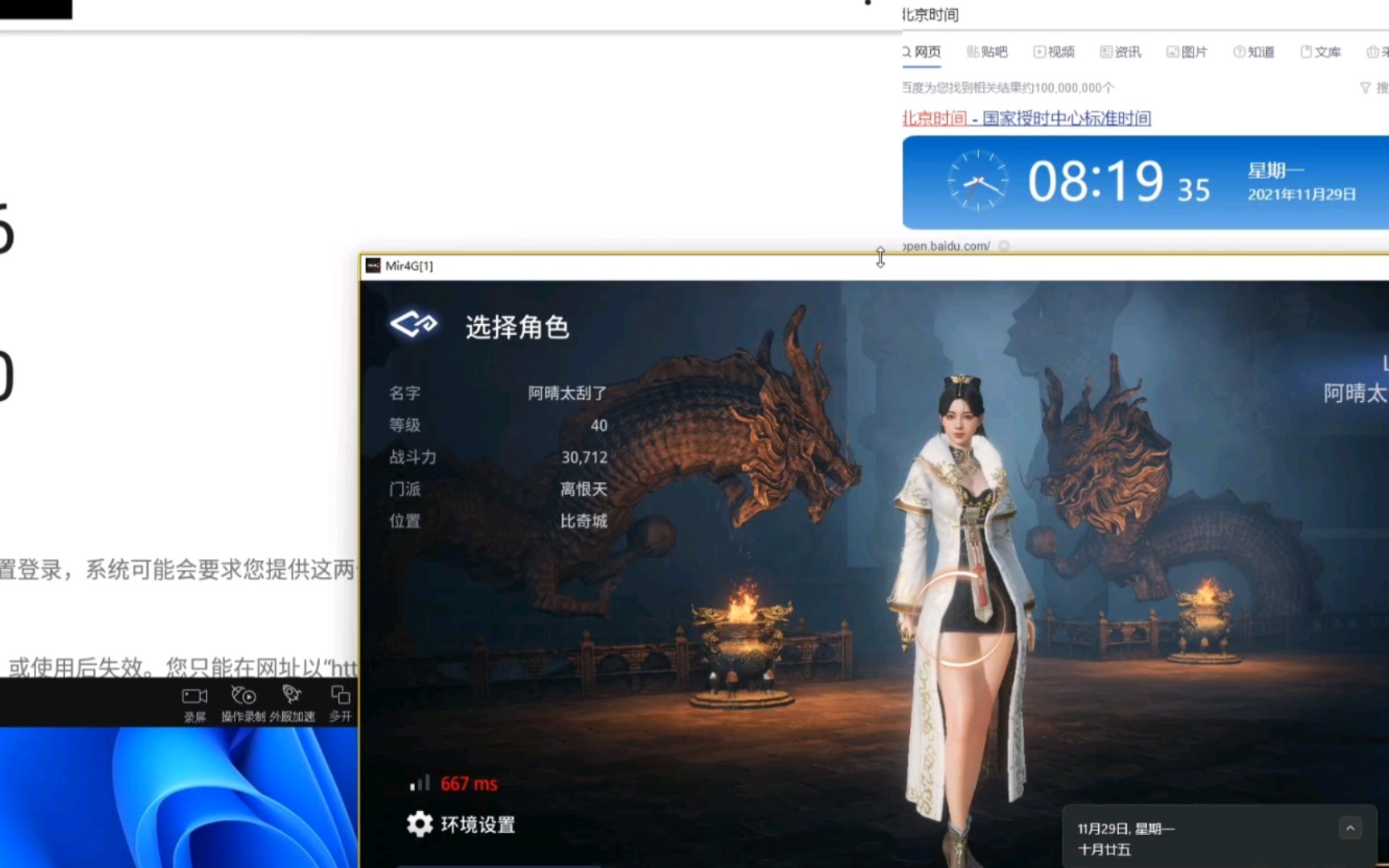Click the search filter funnel icon
Image resolution: width=1389 pixels, height=868 pixels.
(x=1365, y=88)
